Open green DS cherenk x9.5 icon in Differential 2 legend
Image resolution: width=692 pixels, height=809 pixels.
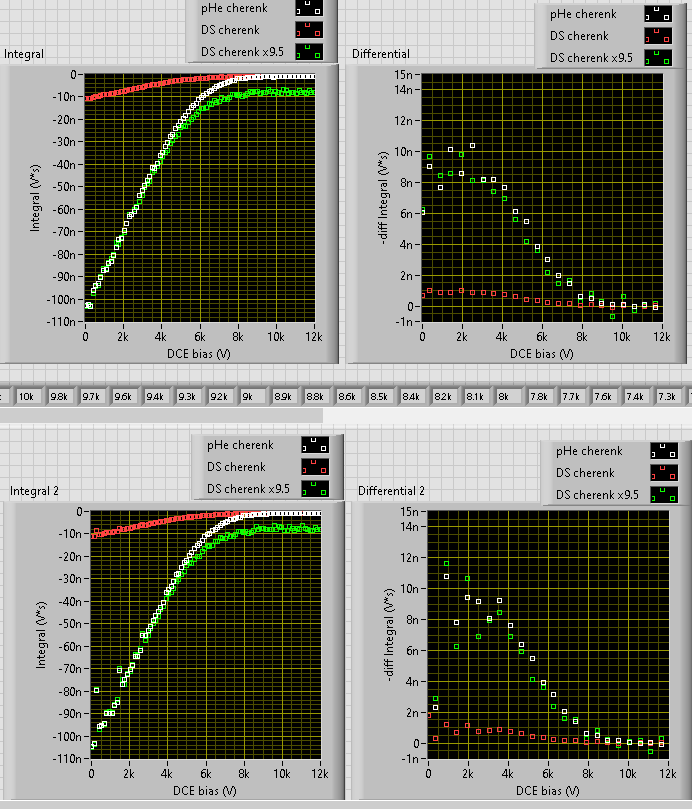pos(664,495)
